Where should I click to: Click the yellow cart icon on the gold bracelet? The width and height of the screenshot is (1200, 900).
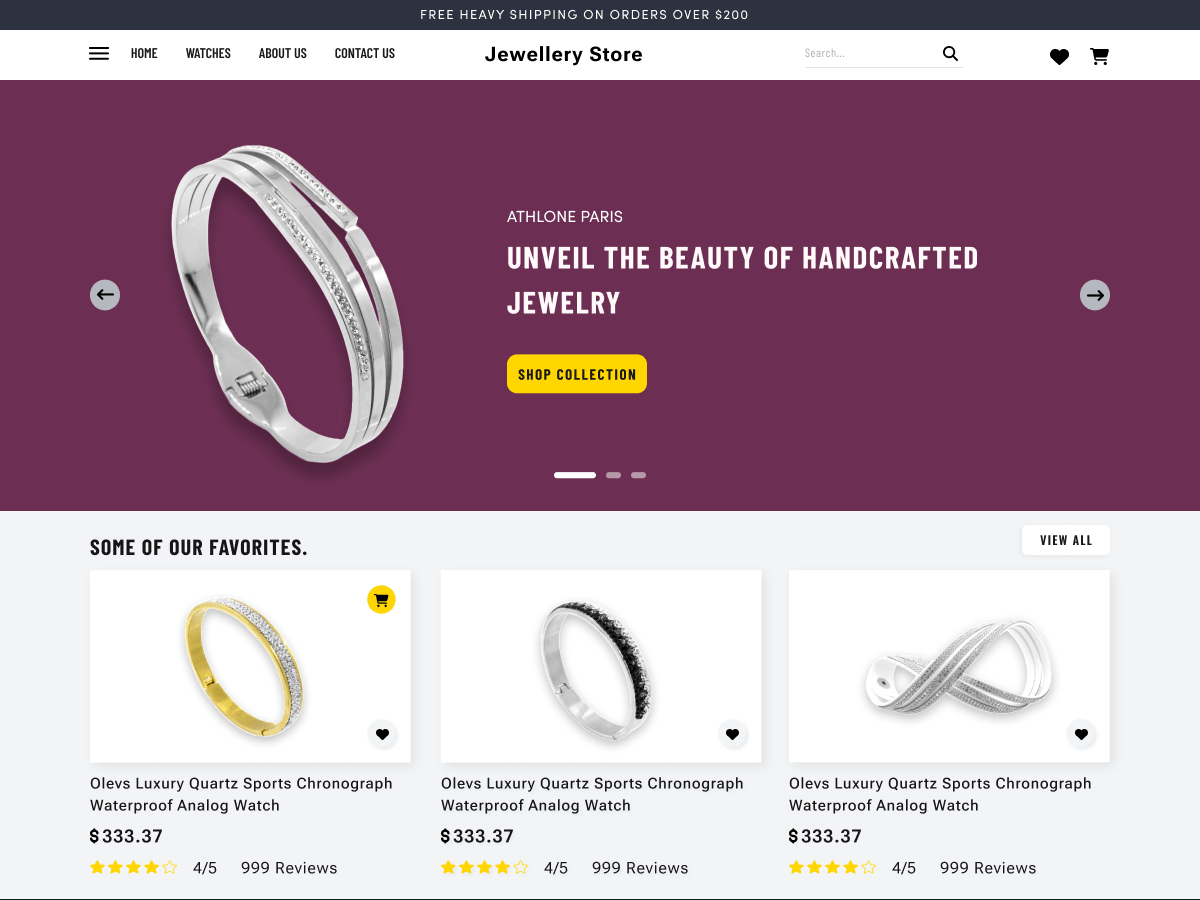tap(381, 599)
